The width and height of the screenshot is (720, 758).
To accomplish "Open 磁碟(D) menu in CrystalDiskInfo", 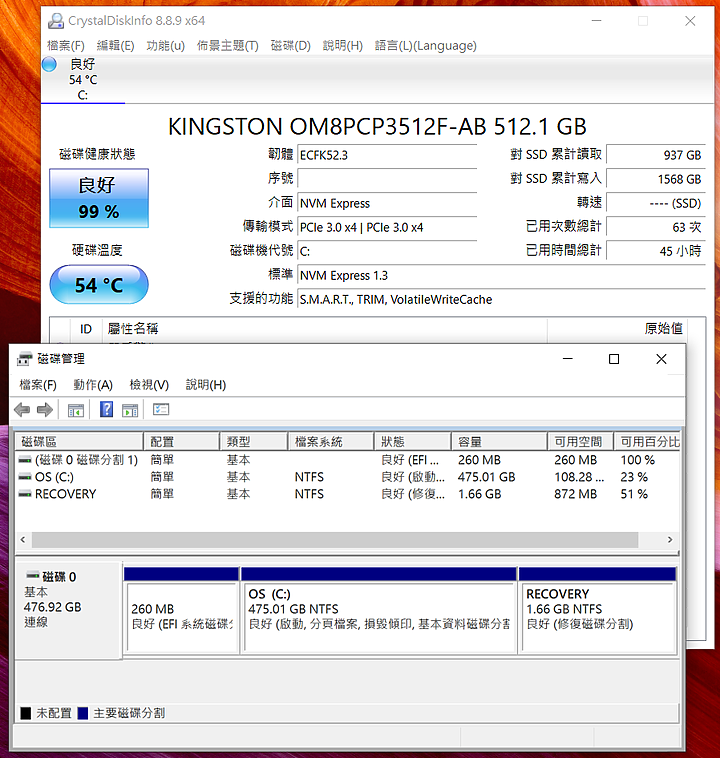I will (291, 45).
